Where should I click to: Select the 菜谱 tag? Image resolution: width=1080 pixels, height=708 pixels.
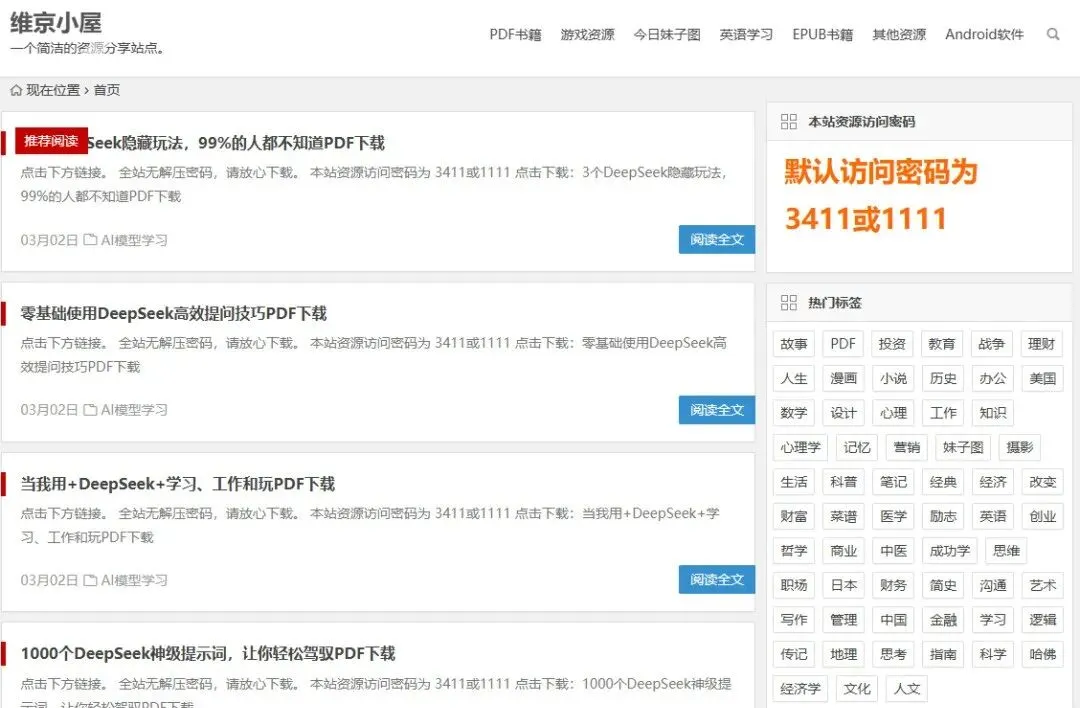pos(843,517)
